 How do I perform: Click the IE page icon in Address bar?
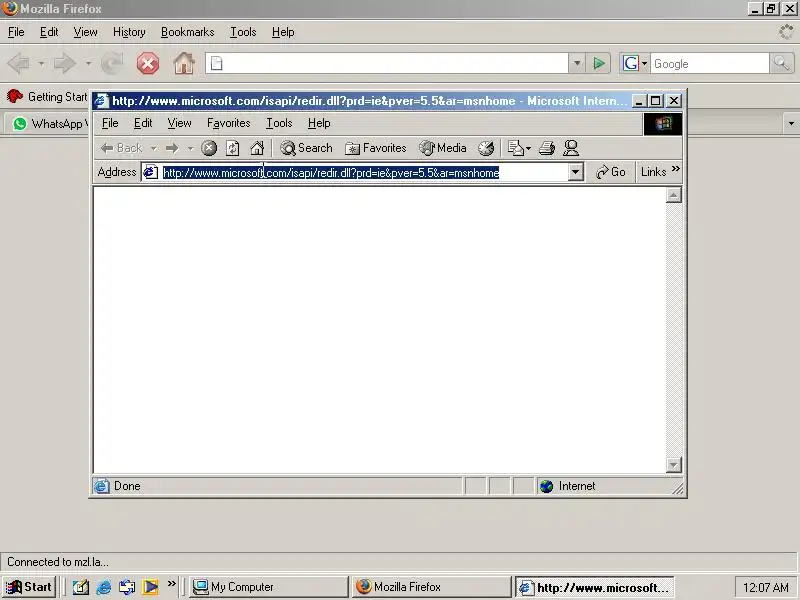151,172
